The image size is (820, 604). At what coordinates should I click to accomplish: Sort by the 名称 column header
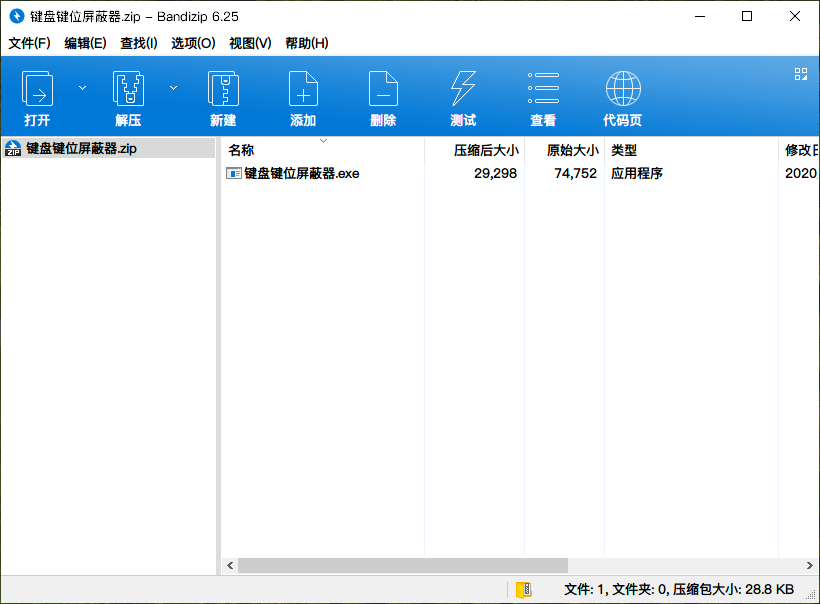[322, 150]
